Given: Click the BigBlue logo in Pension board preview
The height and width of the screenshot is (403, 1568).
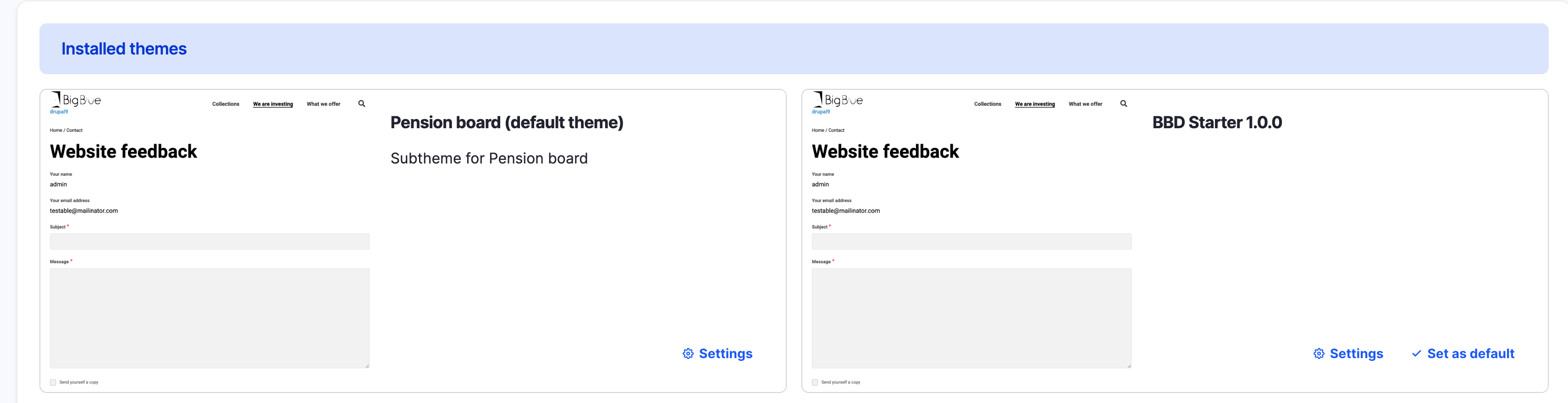Looking at the screenshot, I should 76,100.
